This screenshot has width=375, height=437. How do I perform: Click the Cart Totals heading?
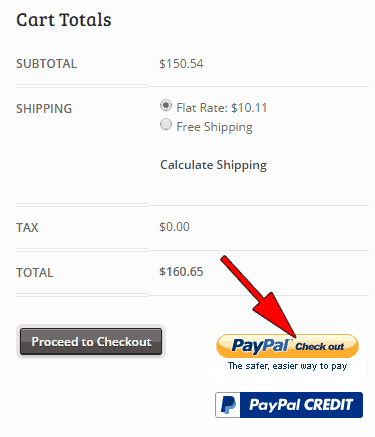[64, 20]
